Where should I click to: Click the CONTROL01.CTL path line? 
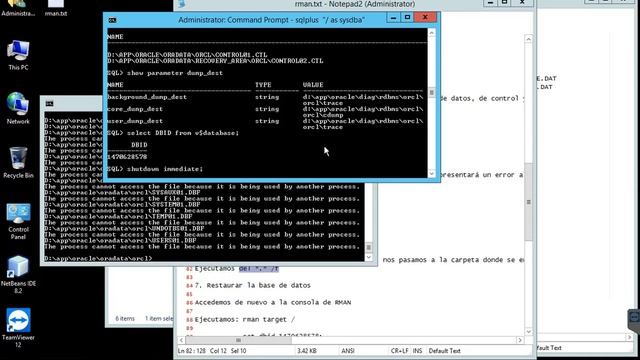click(x=187, y=55)
